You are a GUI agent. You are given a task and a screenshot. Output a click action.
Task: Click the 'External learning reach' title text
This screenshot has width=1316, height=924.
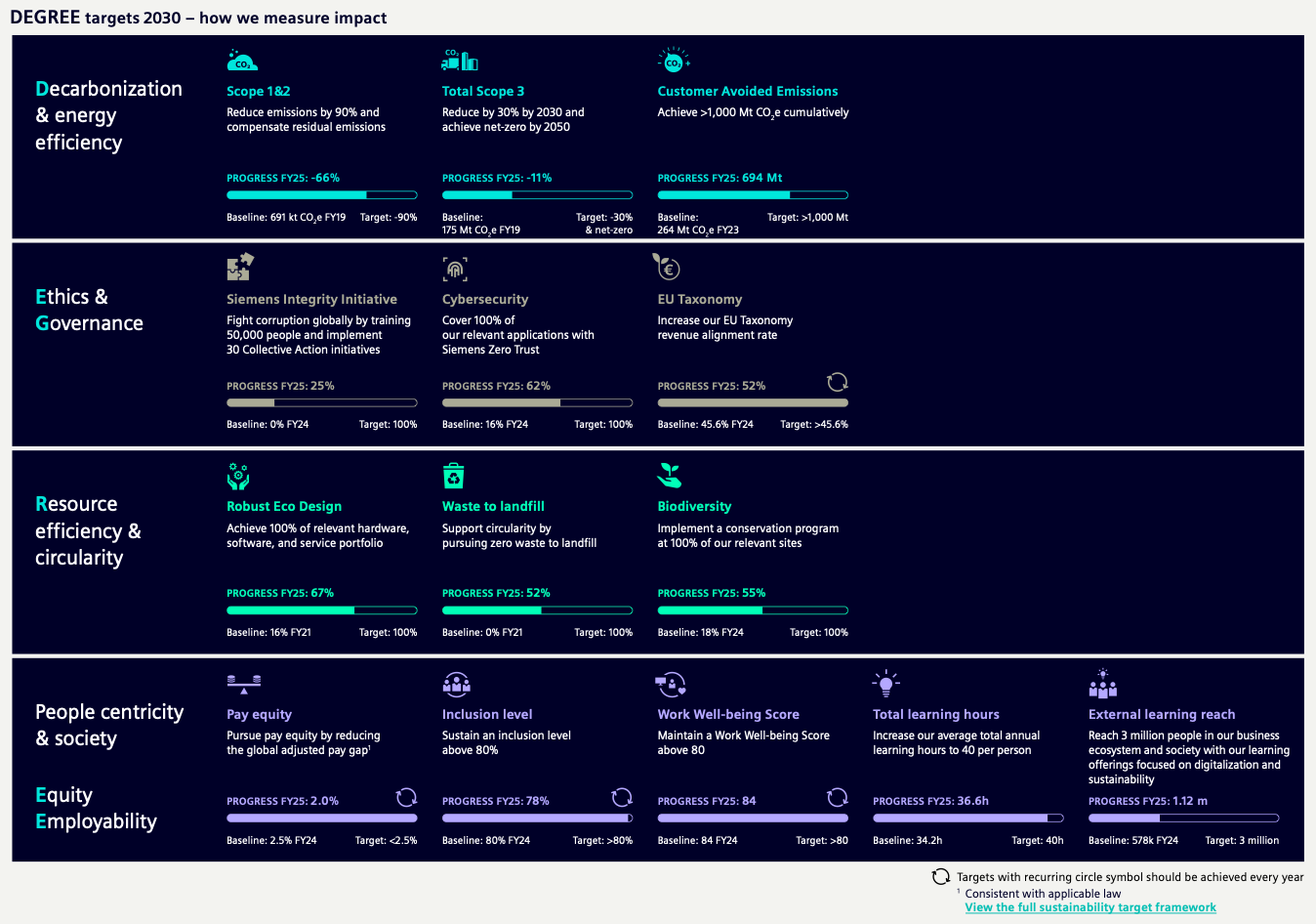tap(1162, 714)
